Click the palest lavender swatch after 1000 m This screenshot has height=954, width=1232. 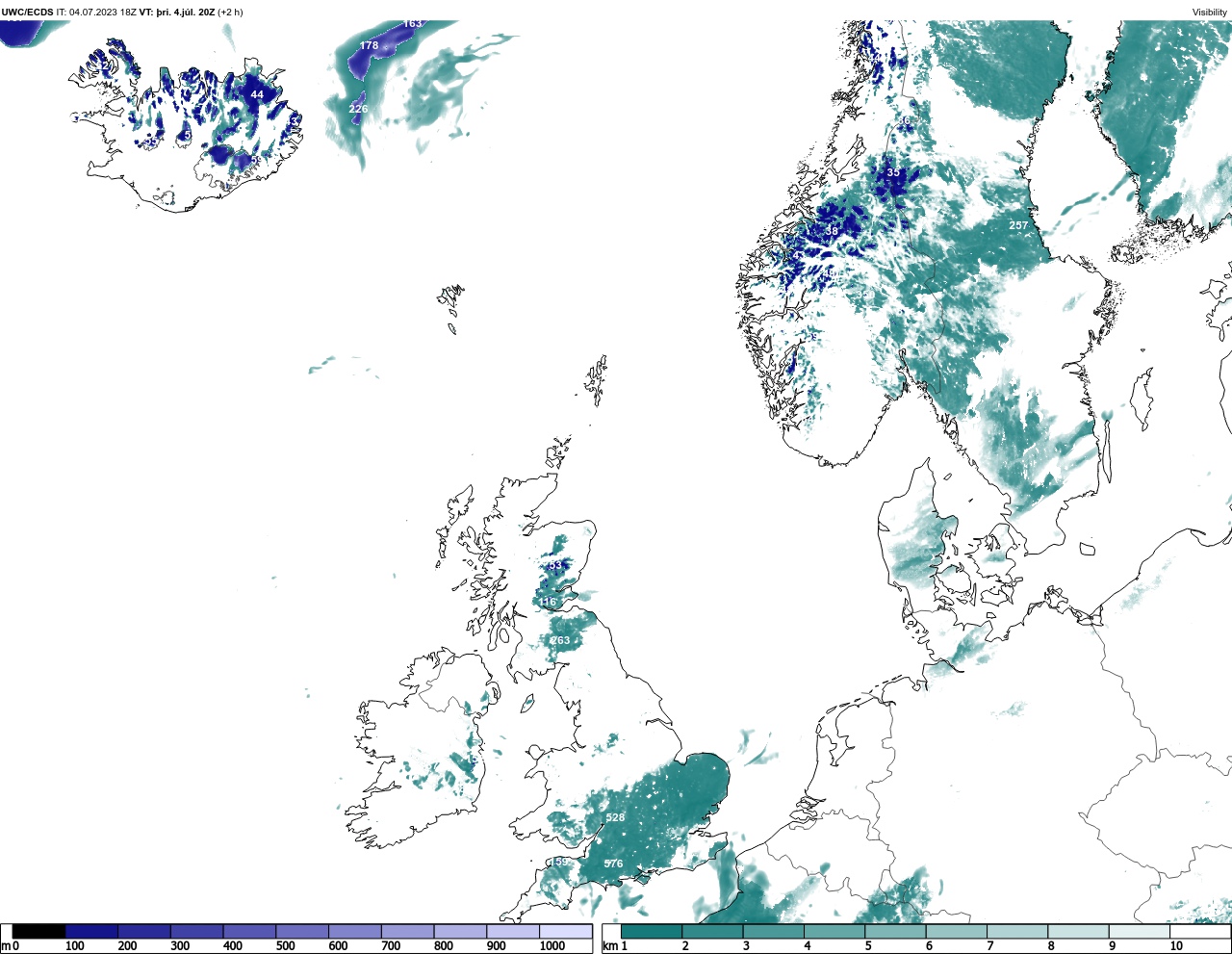click(566, 932)
